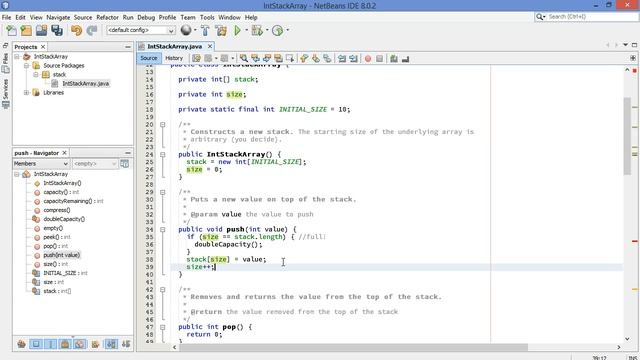Click Find Next Occurrence icon in editor toolbar

(267, 59)
